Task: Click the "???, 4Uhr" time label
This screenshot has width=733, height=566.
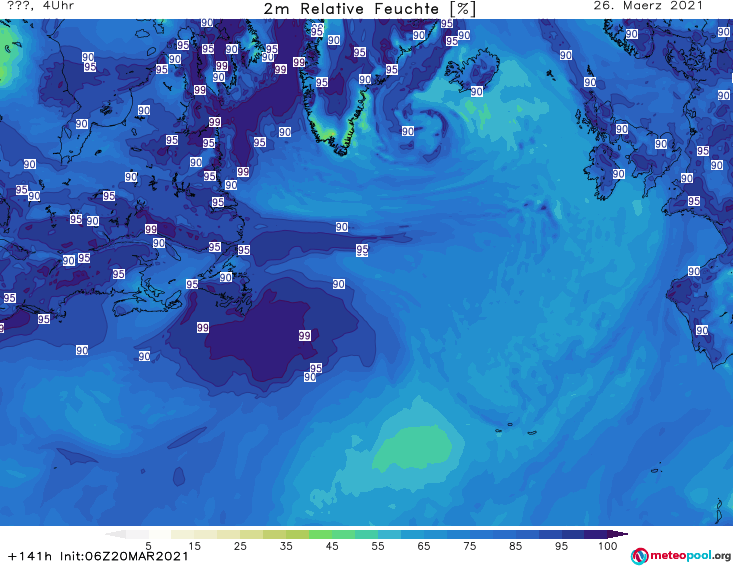Action: [41, 6]
